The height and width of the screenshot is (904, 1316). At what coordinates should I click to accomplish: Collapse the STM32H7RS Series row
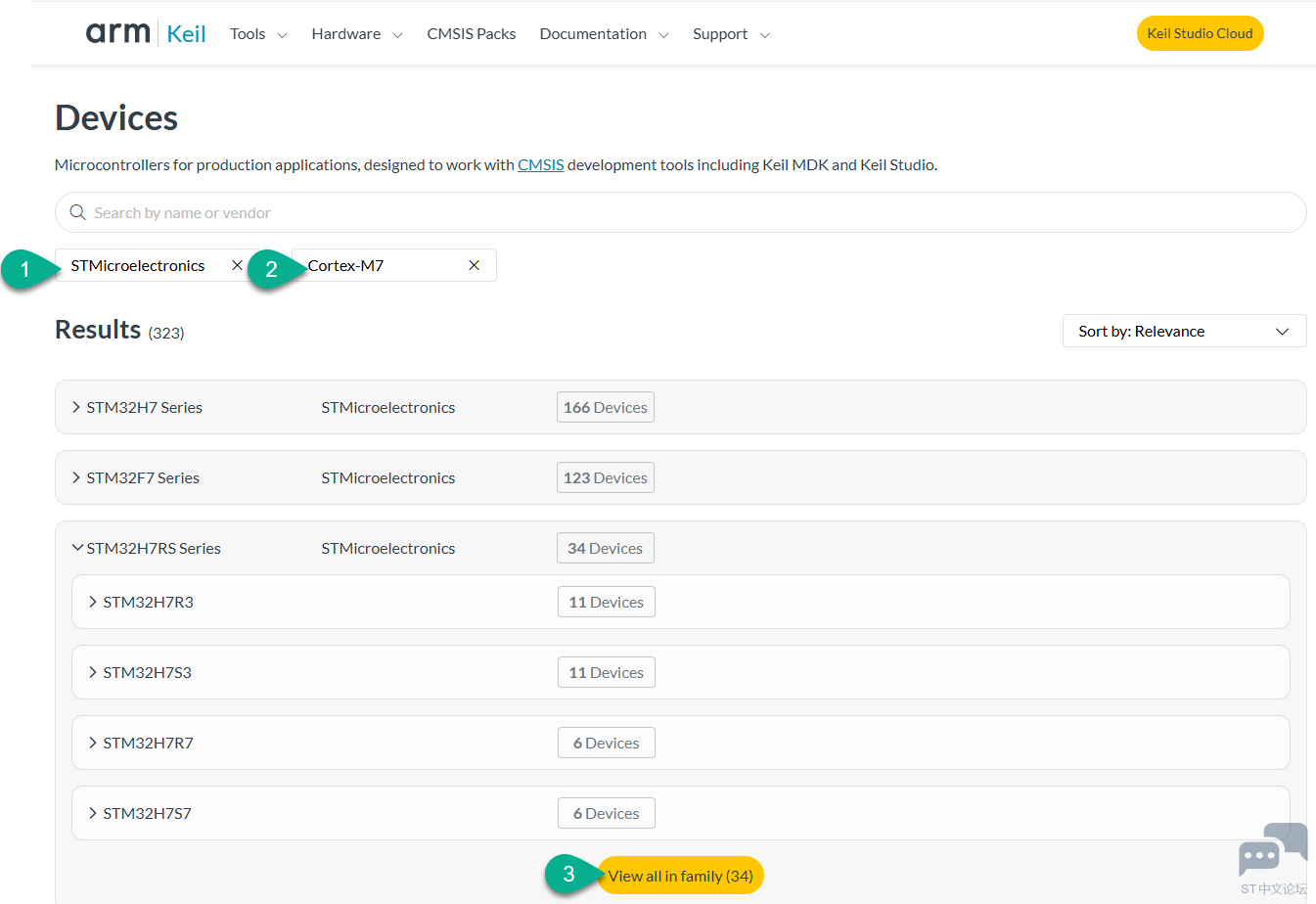coord(77,548)
